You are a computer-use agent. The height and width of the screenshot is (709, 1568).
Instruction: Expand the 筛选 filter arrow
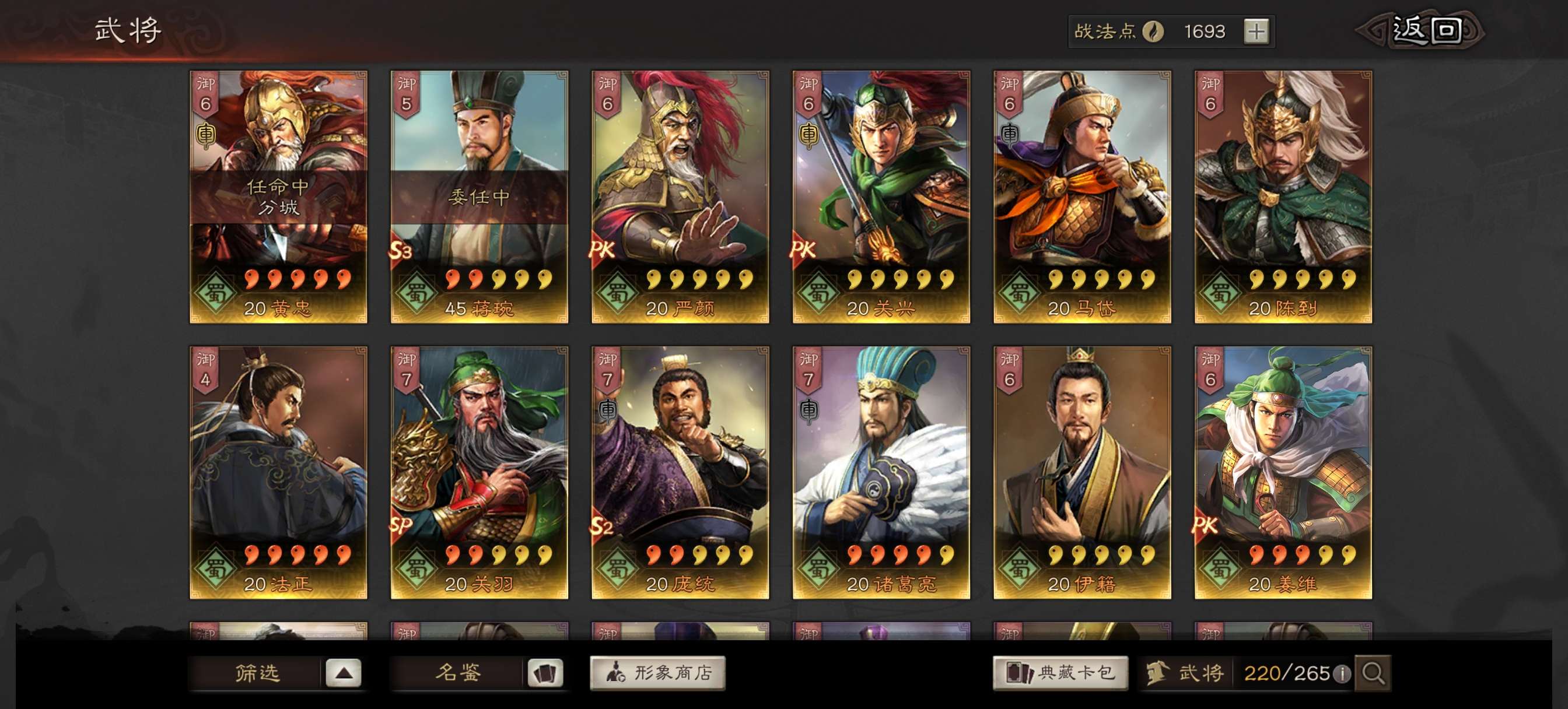[x=344, y=673]
